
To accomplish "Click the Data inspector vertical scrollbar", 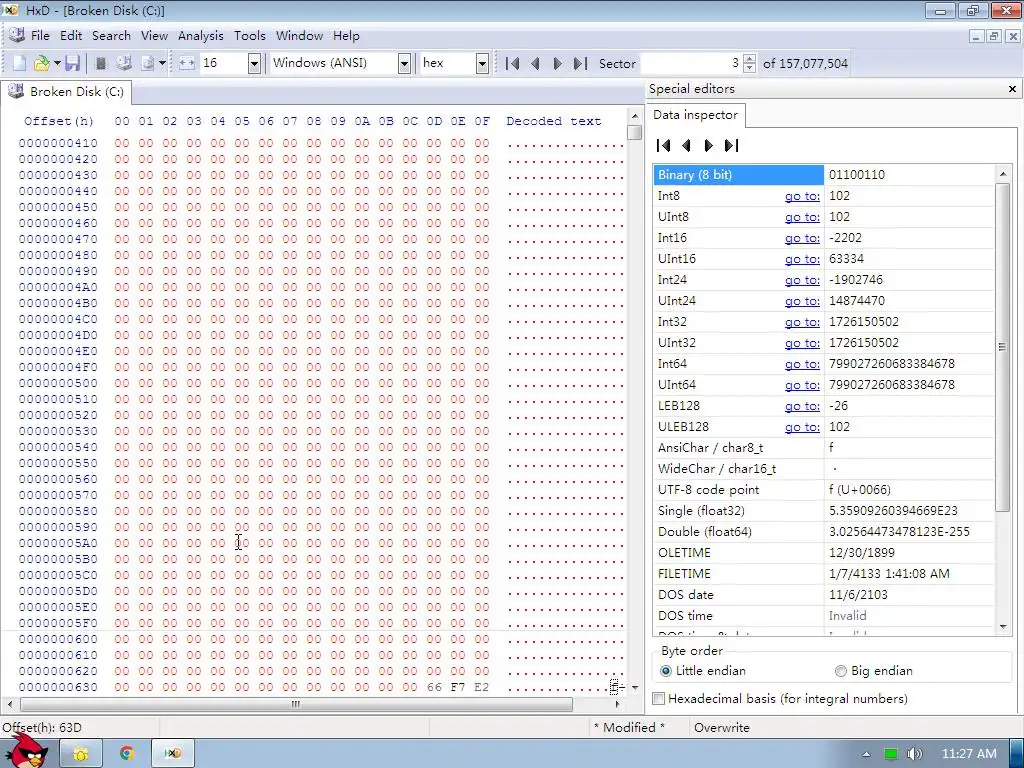I will (1002, 347).
